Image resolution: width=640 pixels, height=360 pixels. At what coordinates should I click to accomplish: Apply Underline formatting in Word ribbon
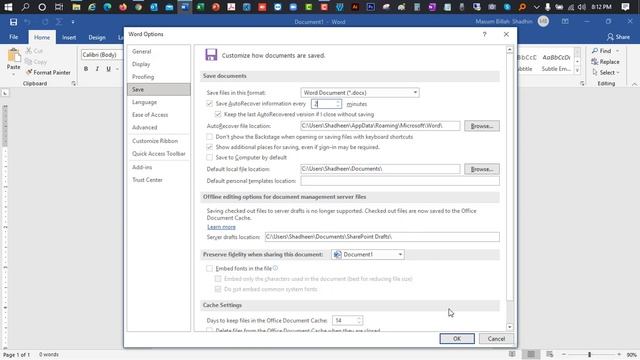(x=109, y=69)
